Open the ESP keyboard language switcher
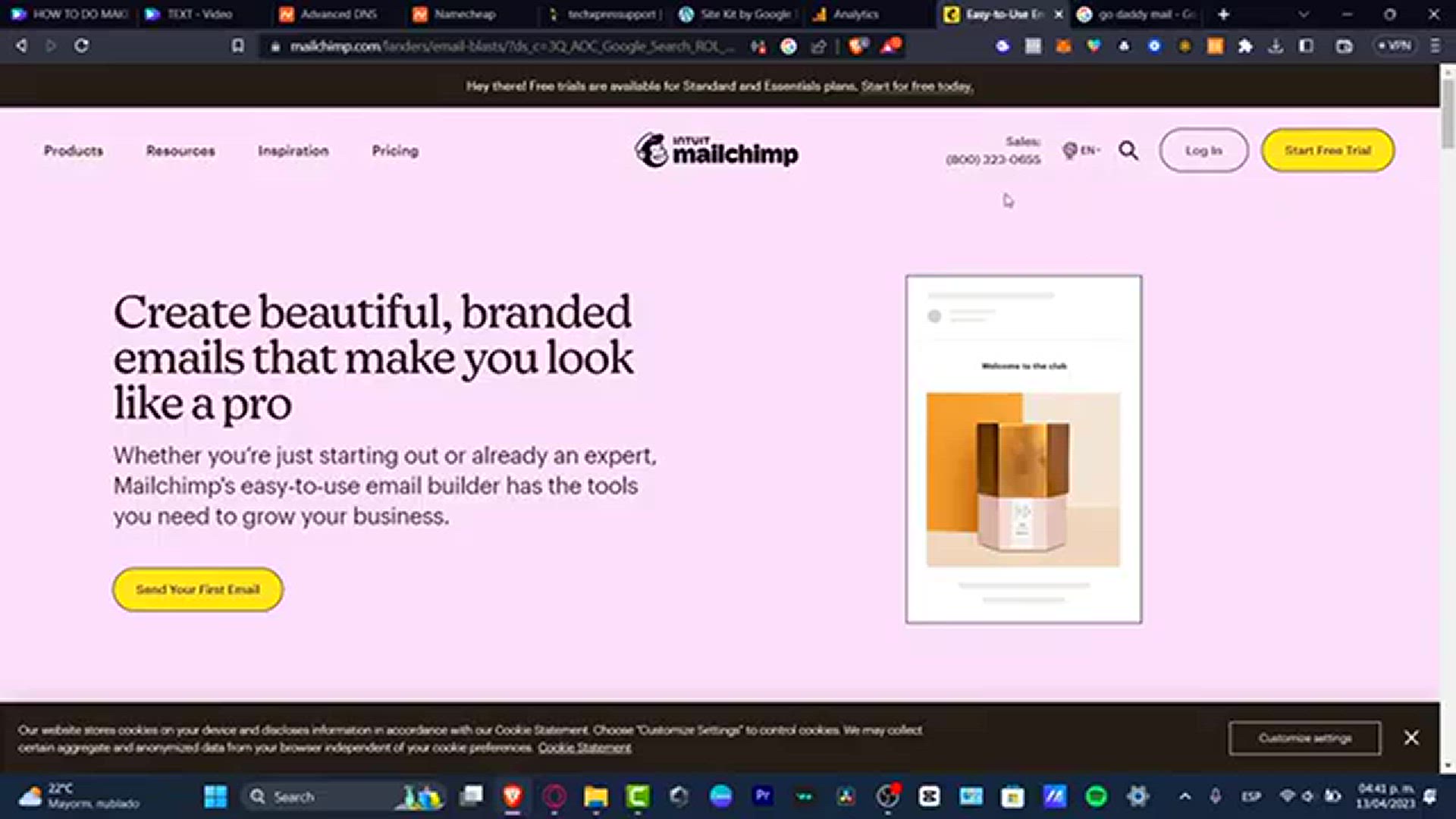 pyautogui.click(x=1251, y=796)
